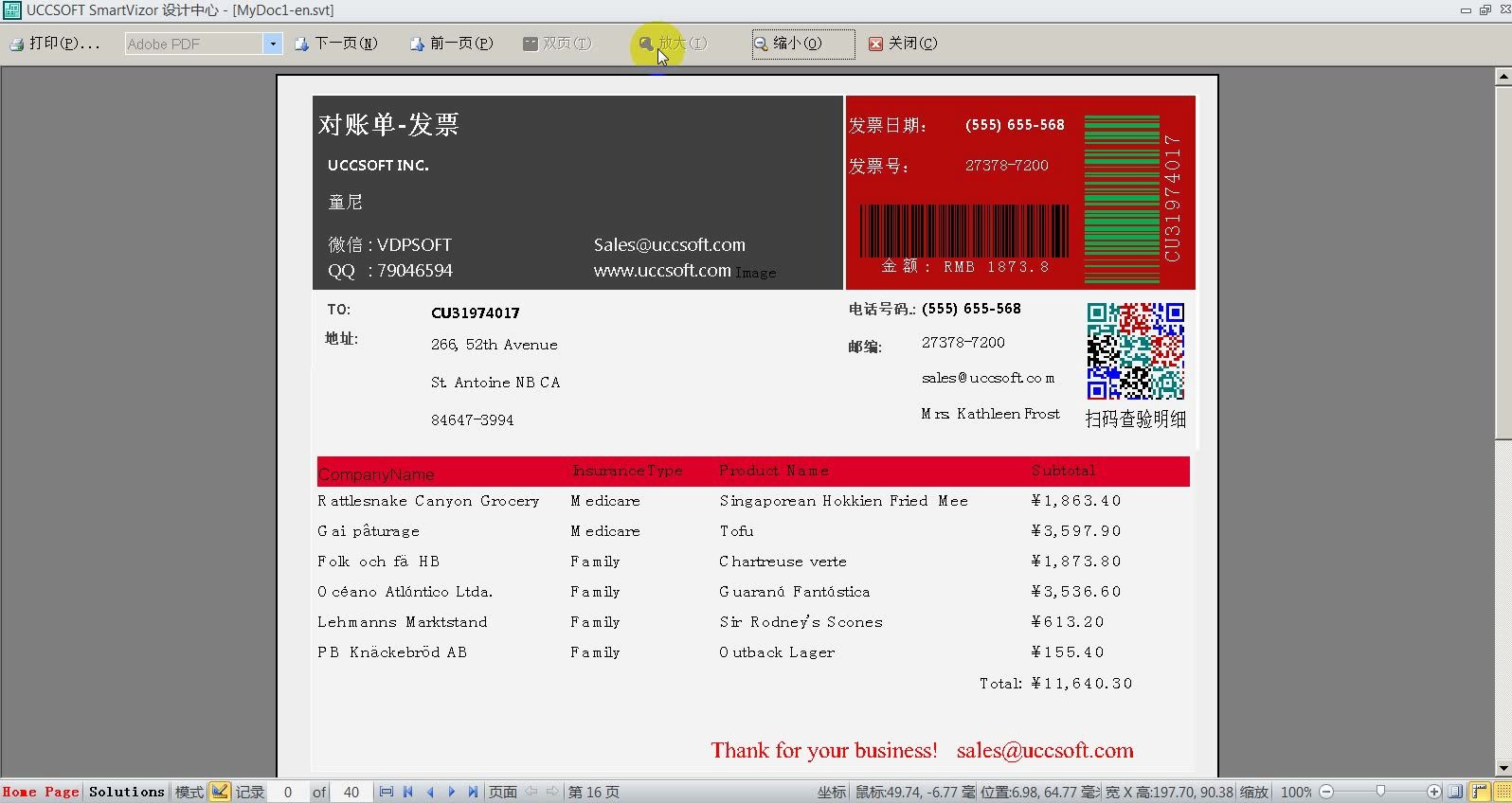The height and width of the screenshot is (803, 1512).
Task: Click the zoom slider handle
Action: pyautogui.click(x=1380, y=792)
